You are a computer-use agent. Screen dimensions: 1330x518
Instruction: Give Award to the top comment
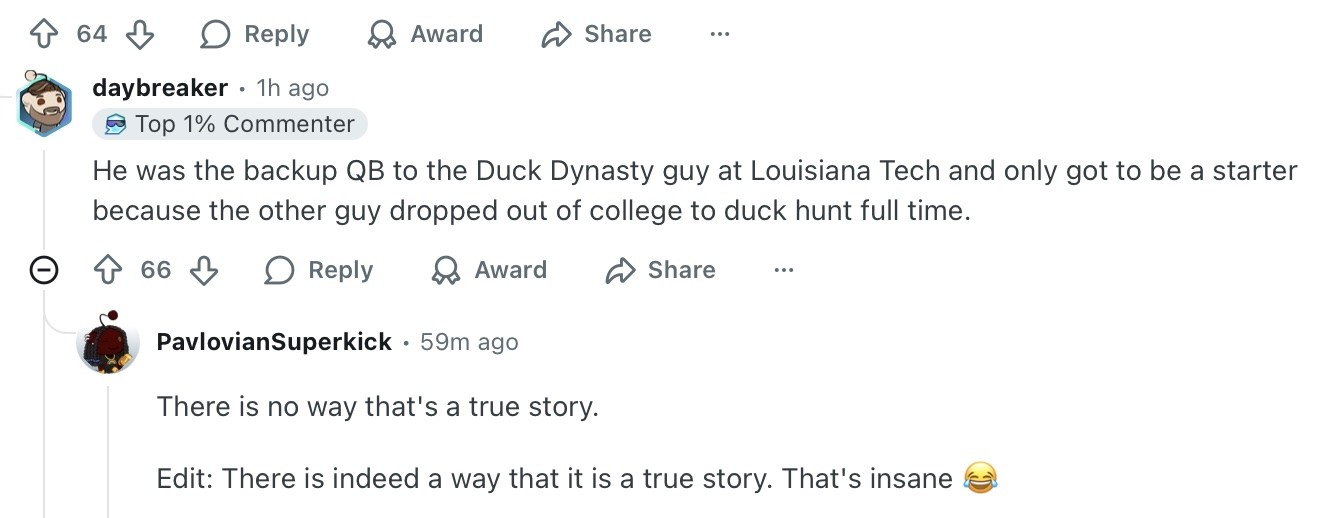coord(424,34)
